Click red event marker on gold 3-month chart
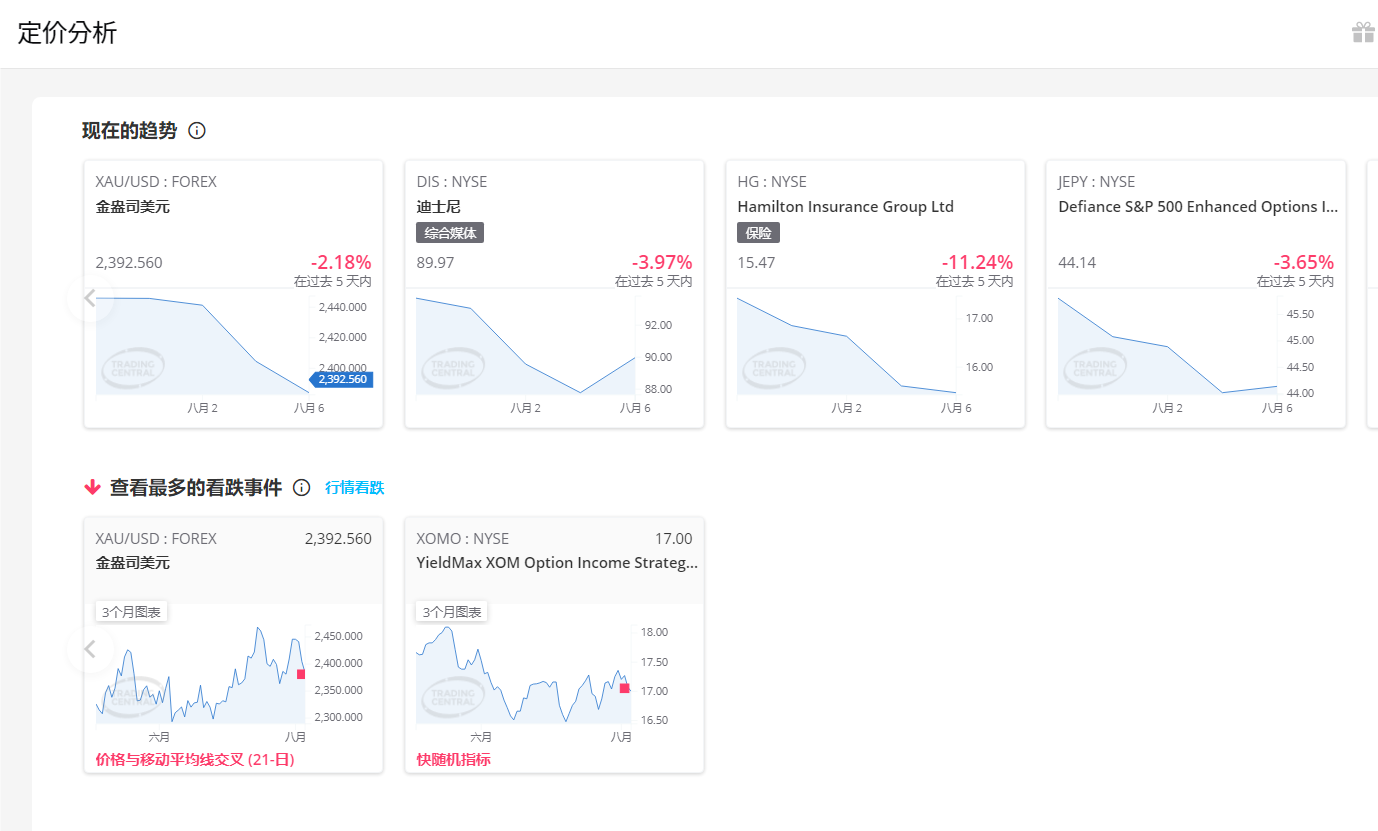The image size is (1378, 831). pyautogui.click(x=301, y=674)
